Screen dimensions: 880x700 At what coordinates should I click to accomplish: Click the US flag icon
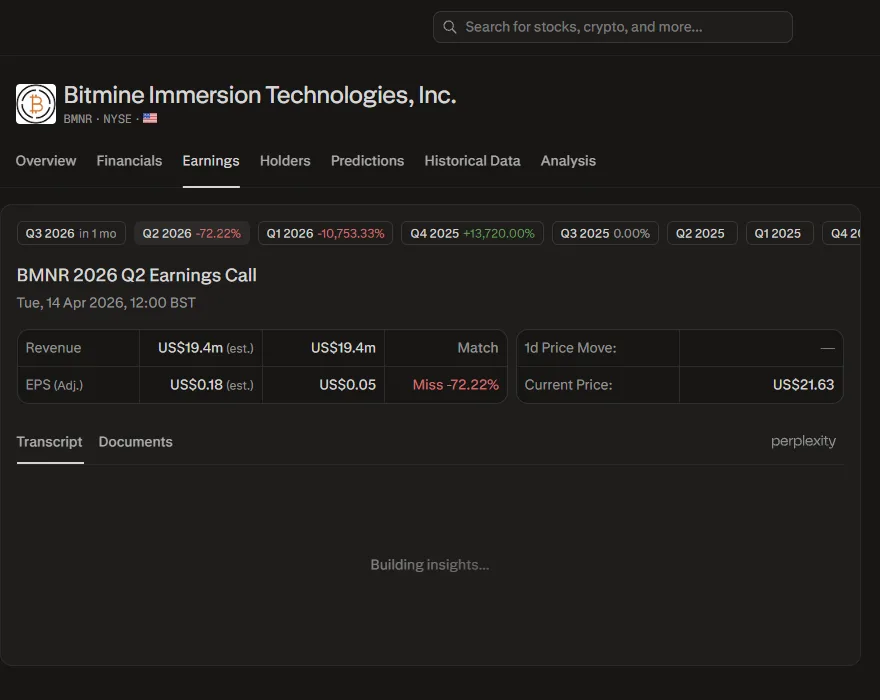[x=150, y=118]
